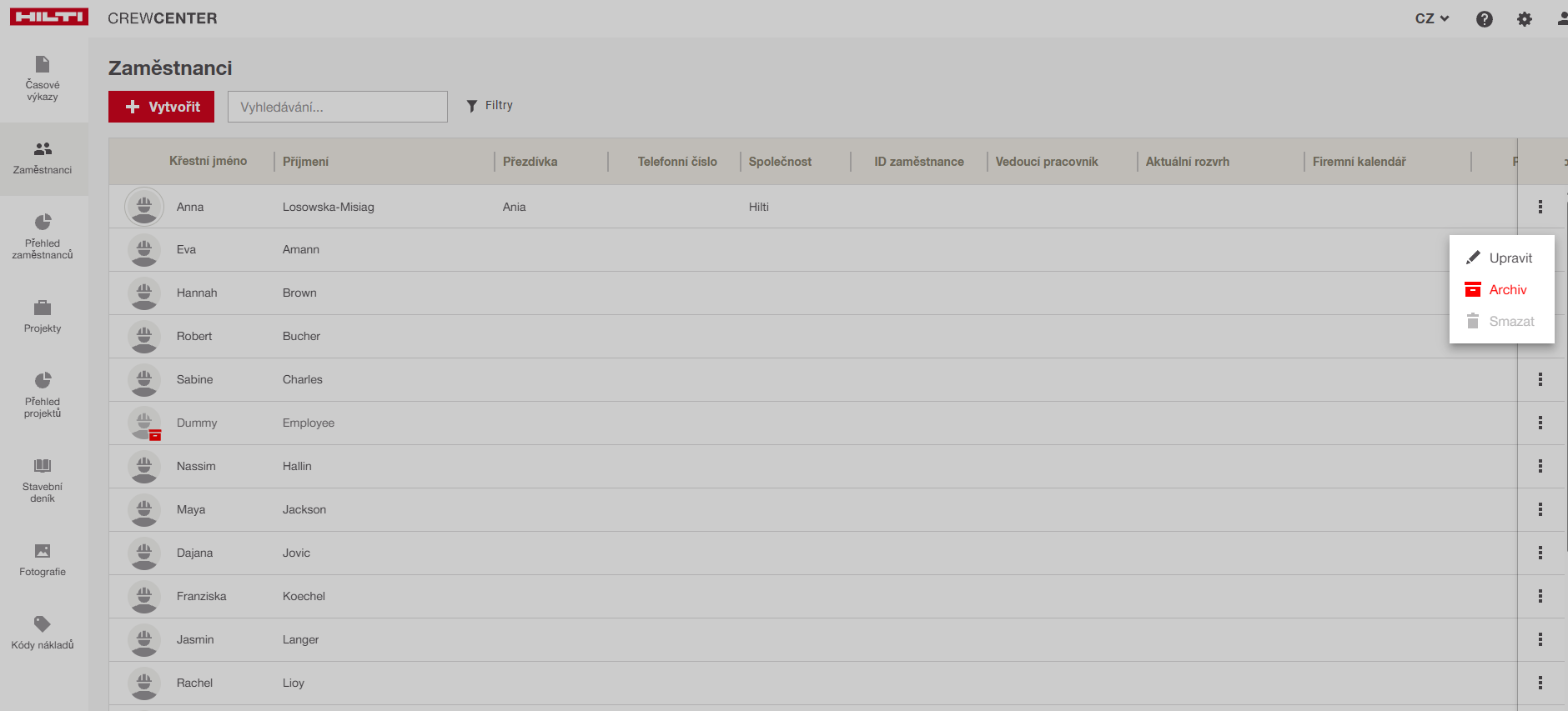The height and width of the screenshot is (711, 1568).
Task: Select Upravit from context menu
Action: [x=1500, y=258]
